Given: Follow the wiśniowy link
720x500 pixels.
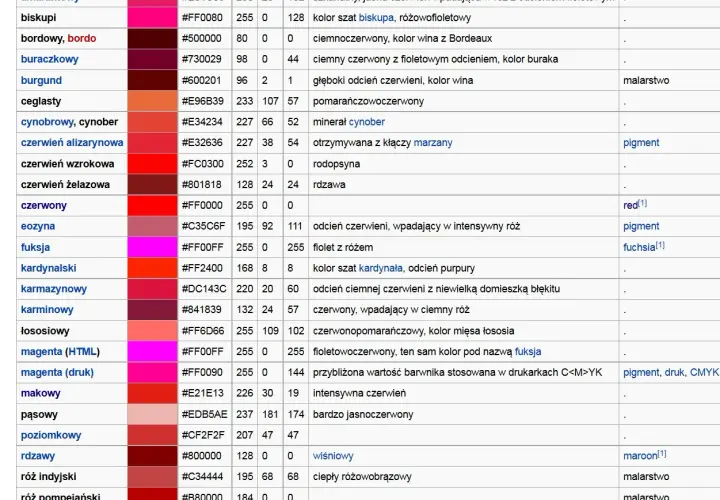Looking at the screenshot, I should 333,456.
